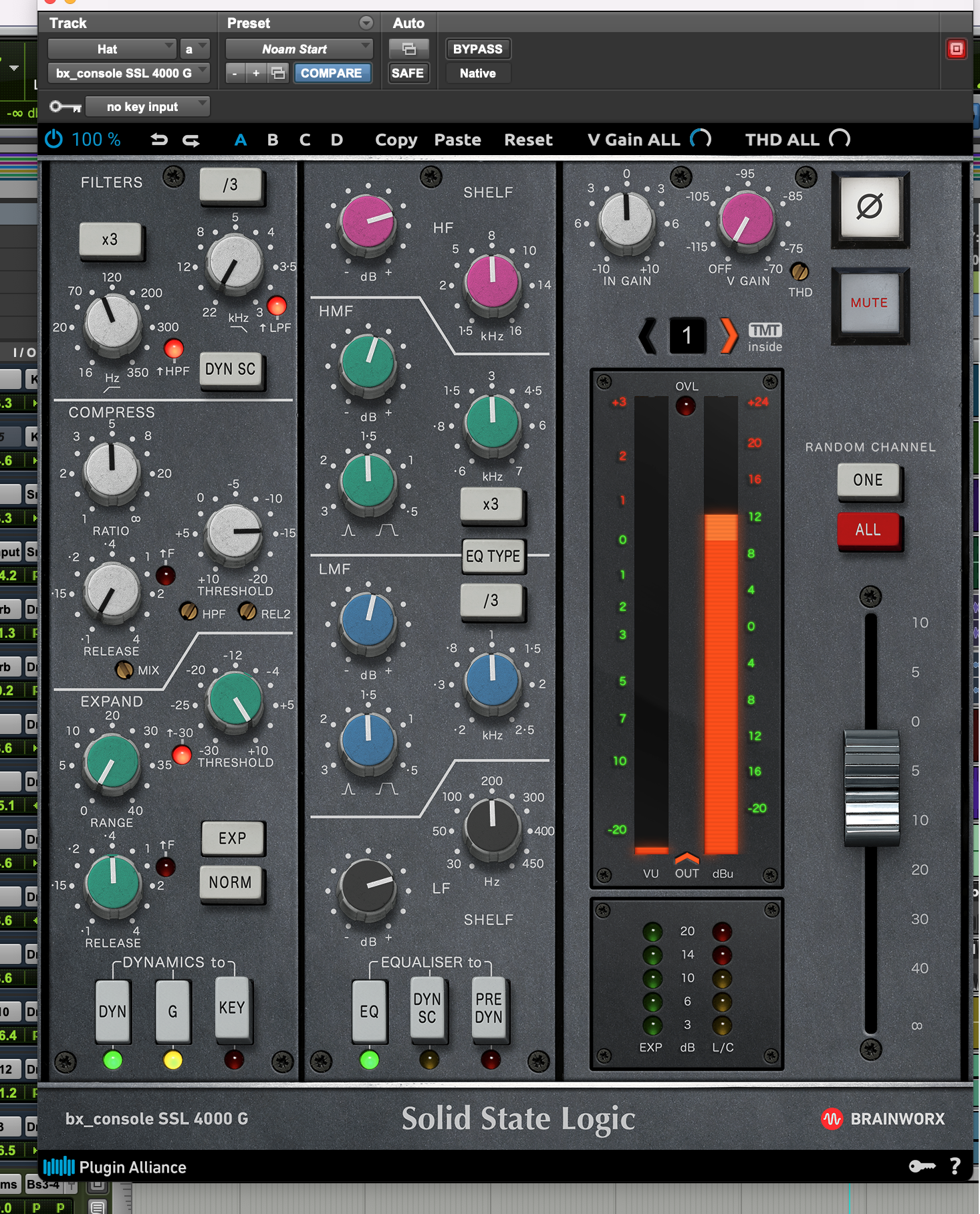Viewport: 980px width, 1214px height.
Task: Open insert position 'a' dropdown
Action: [195, 49]
